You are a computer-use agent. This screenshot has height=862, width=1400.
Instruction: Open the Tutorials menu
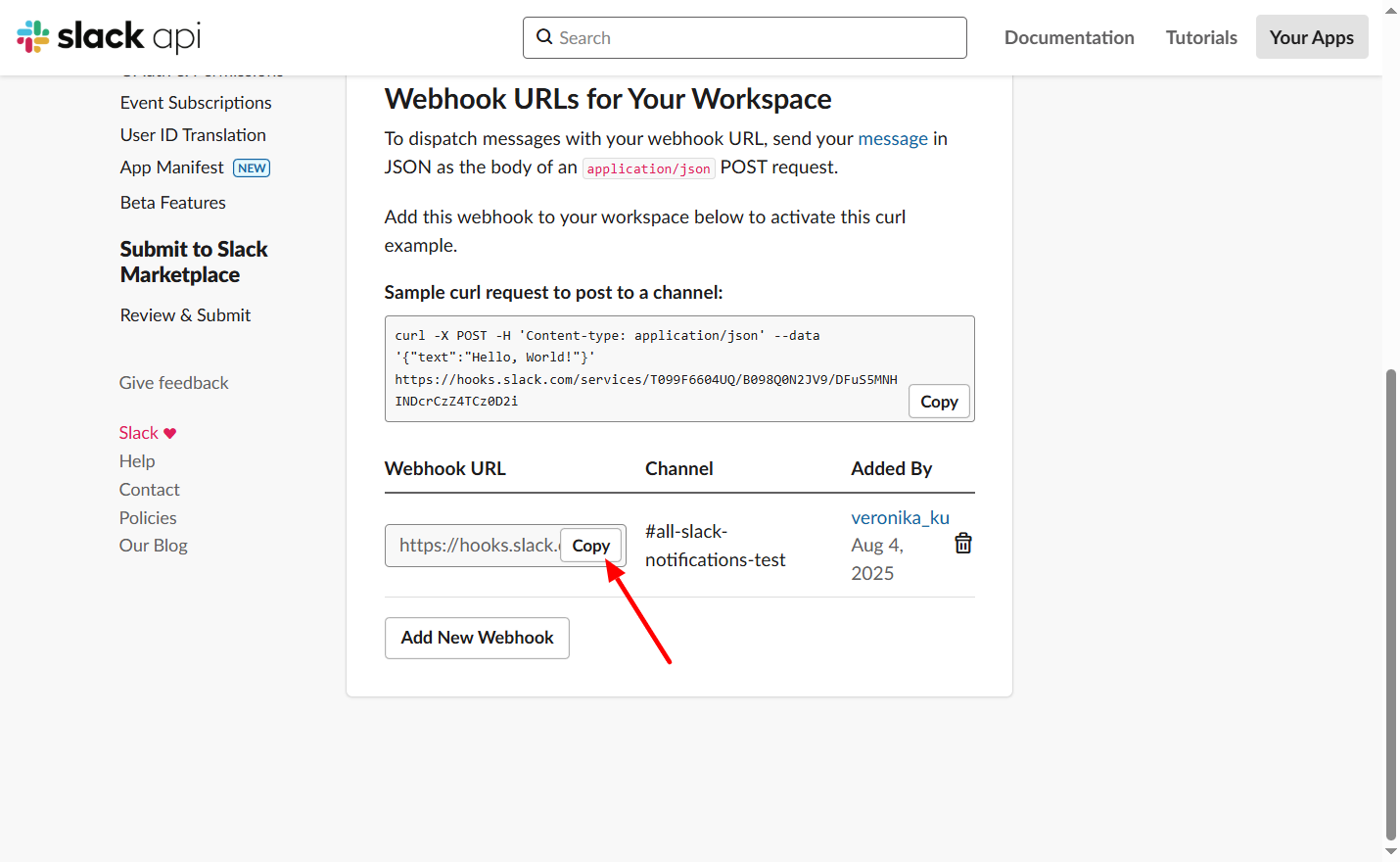1201,37
